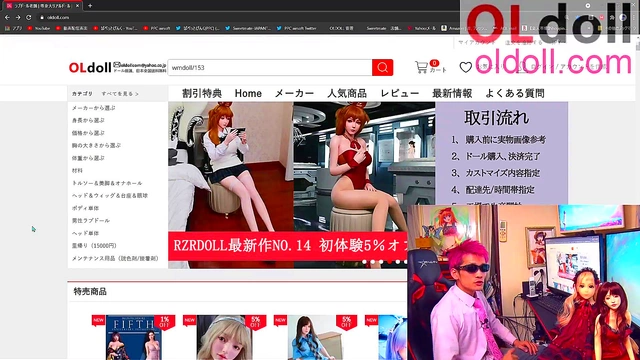Click the 取引流れ side panel

[x=501, y=153]
